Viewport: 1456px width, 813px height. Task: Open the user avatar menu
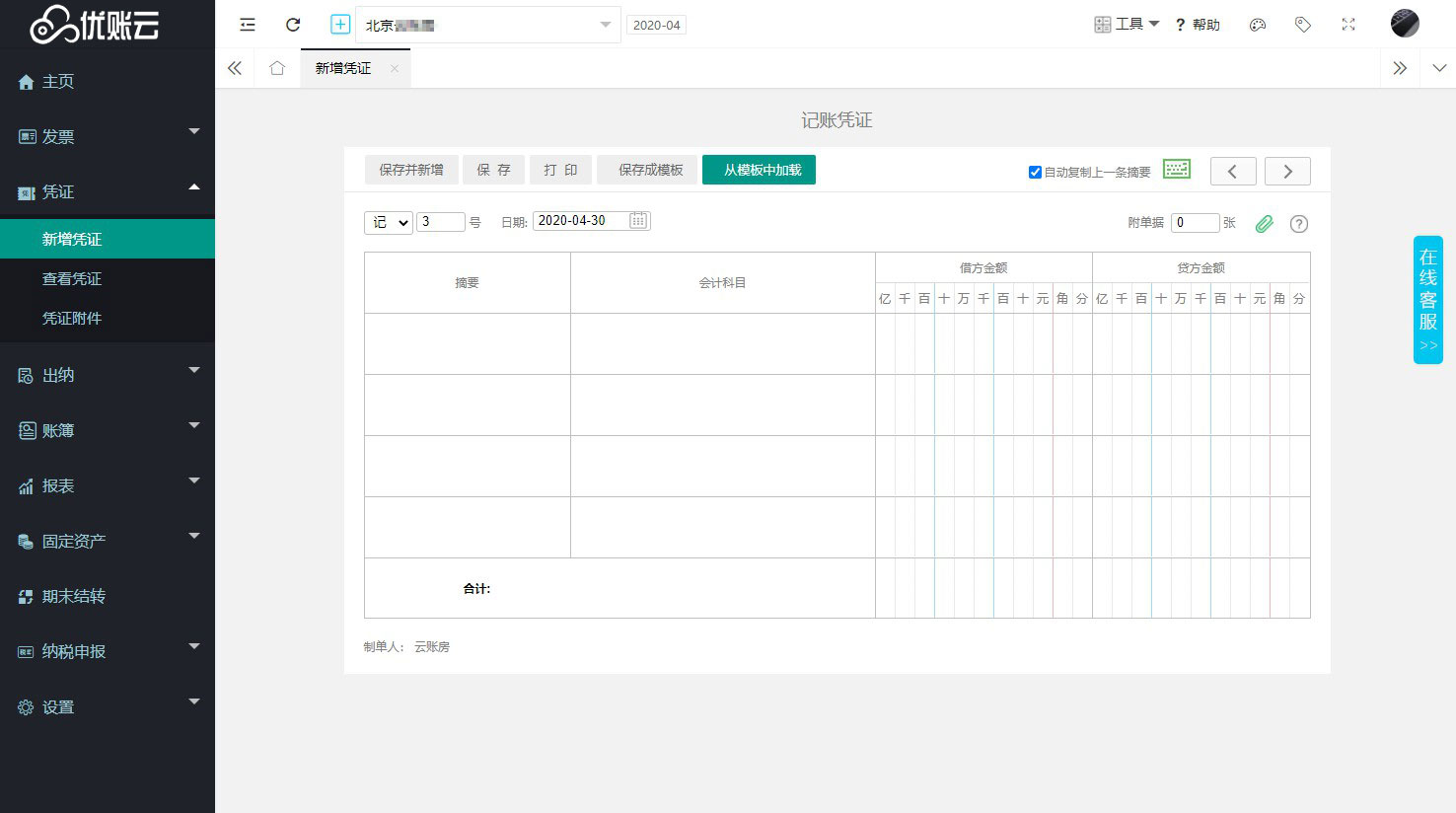click(1405, 24)
